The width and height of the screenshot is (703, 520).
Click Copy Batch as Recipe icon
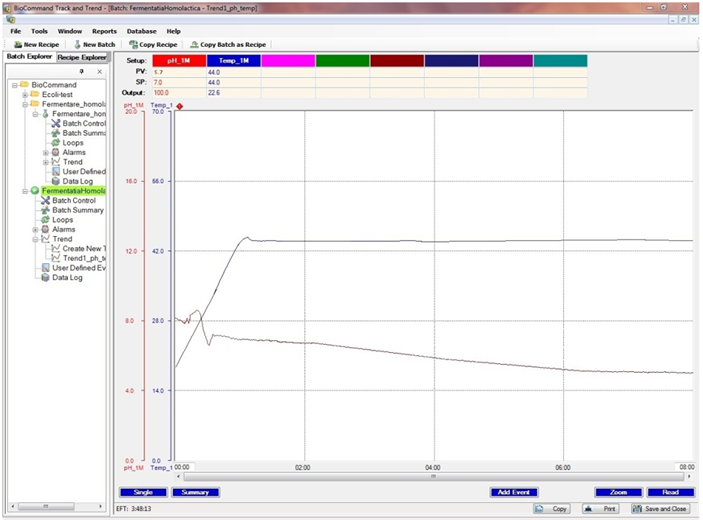pyautogui.click(x=194, y=45)
